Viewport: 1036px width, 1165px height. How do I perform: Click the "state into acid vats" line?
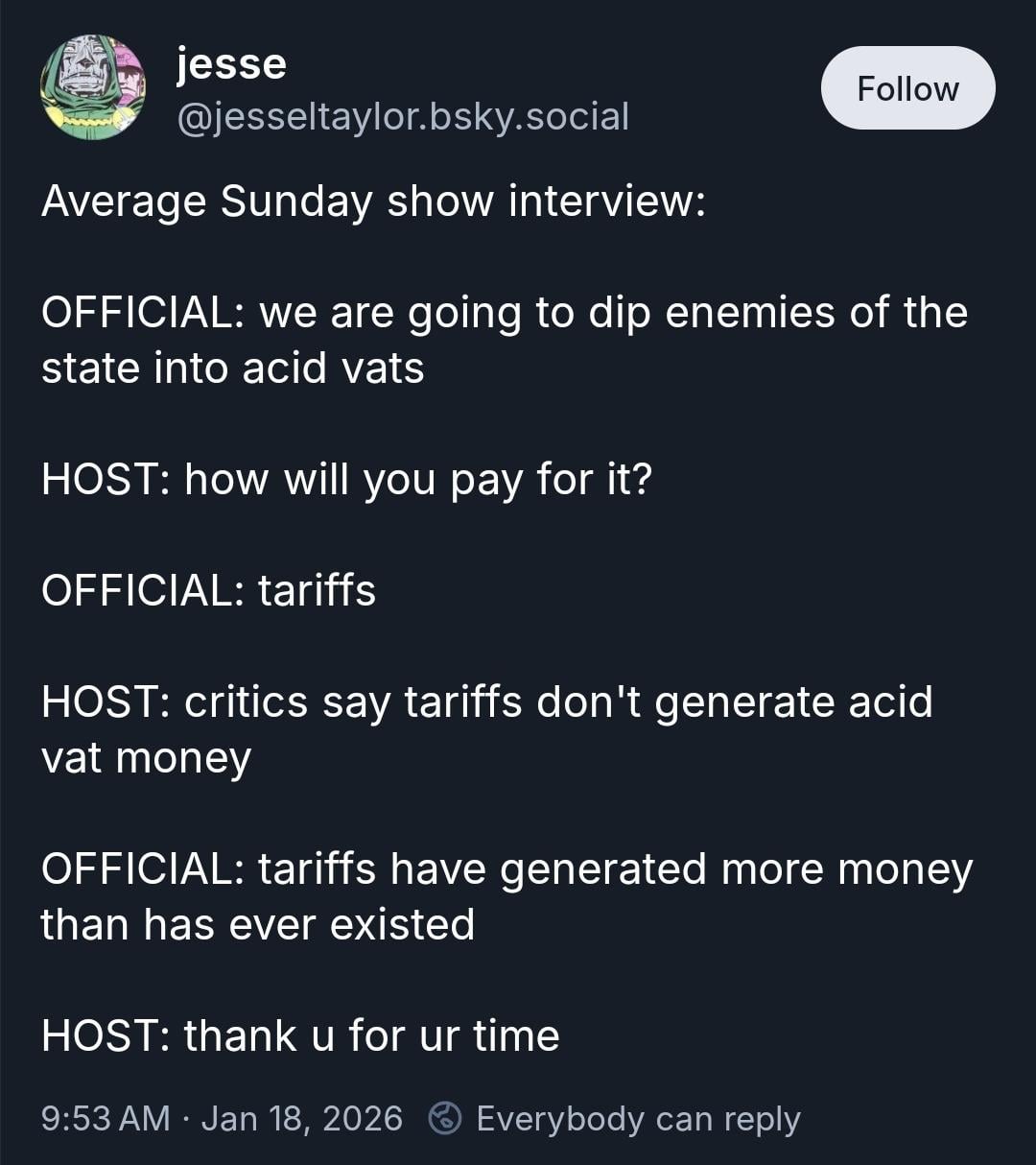coord(233,369)
